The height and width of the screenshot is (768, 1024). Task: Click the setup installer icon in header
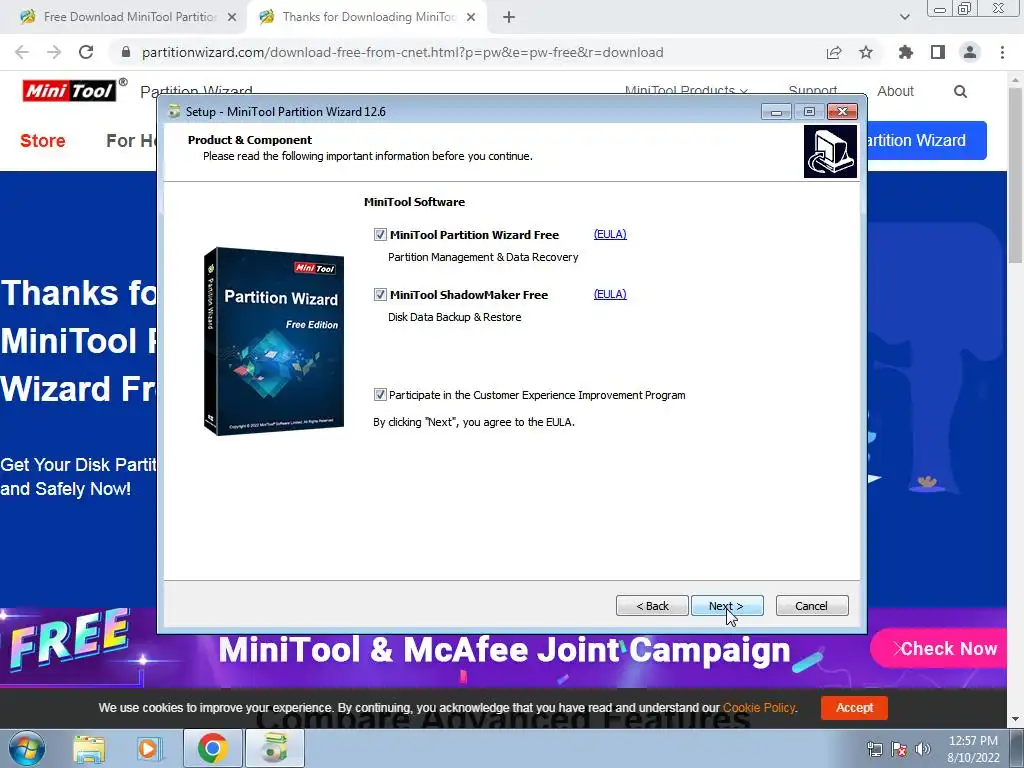[x=830, y=152]
